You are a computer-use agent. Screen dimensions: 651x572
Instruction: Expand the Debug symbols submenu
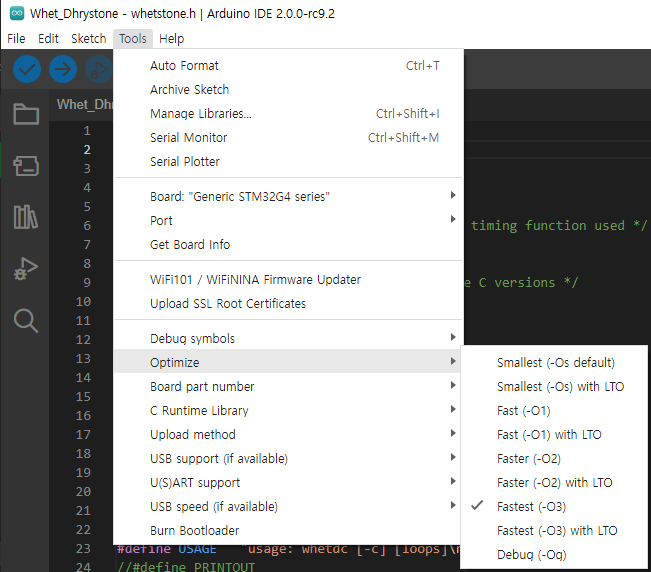(x=288, y=338)
